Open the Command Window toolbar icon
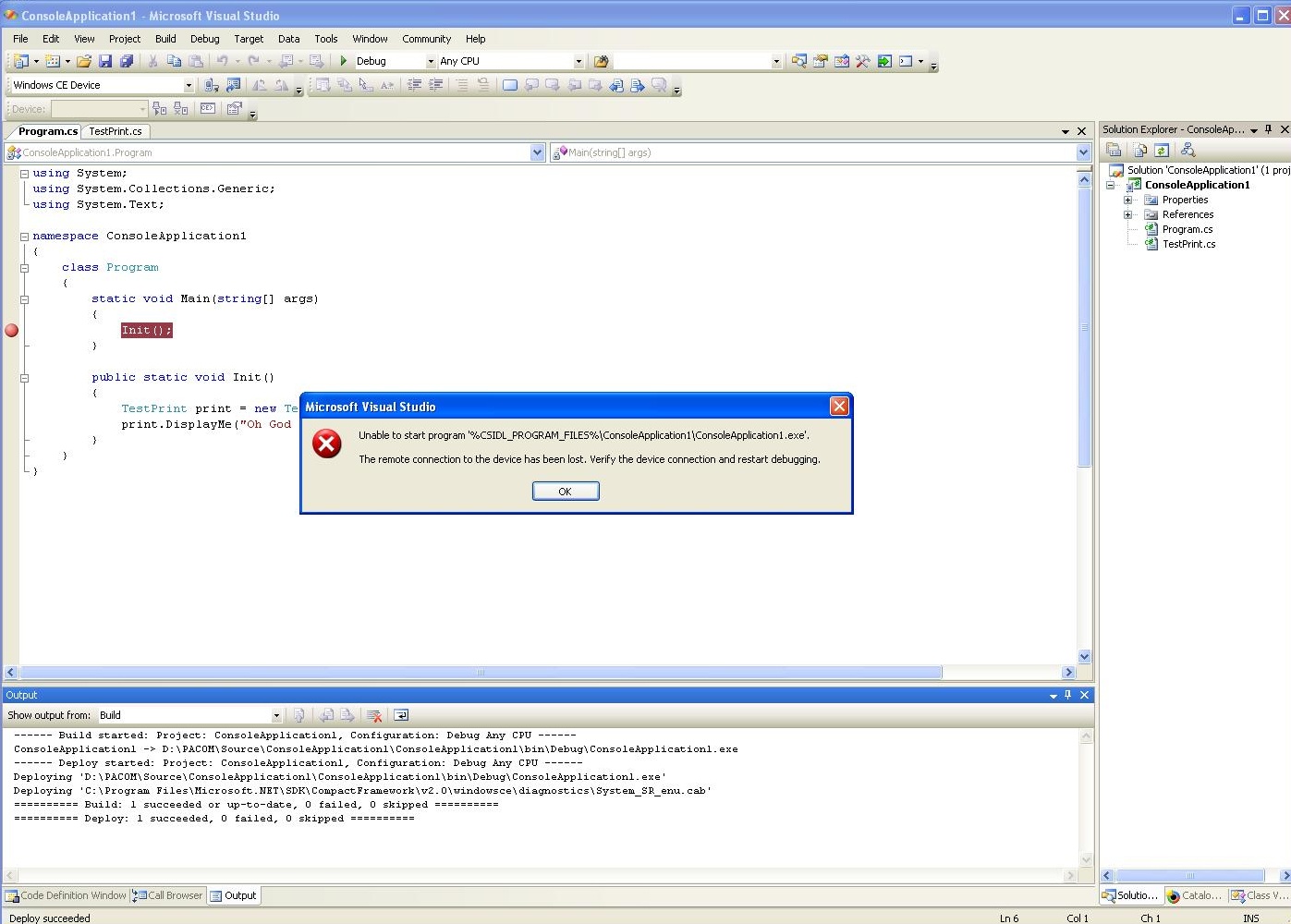 click(x=906, y=61)
